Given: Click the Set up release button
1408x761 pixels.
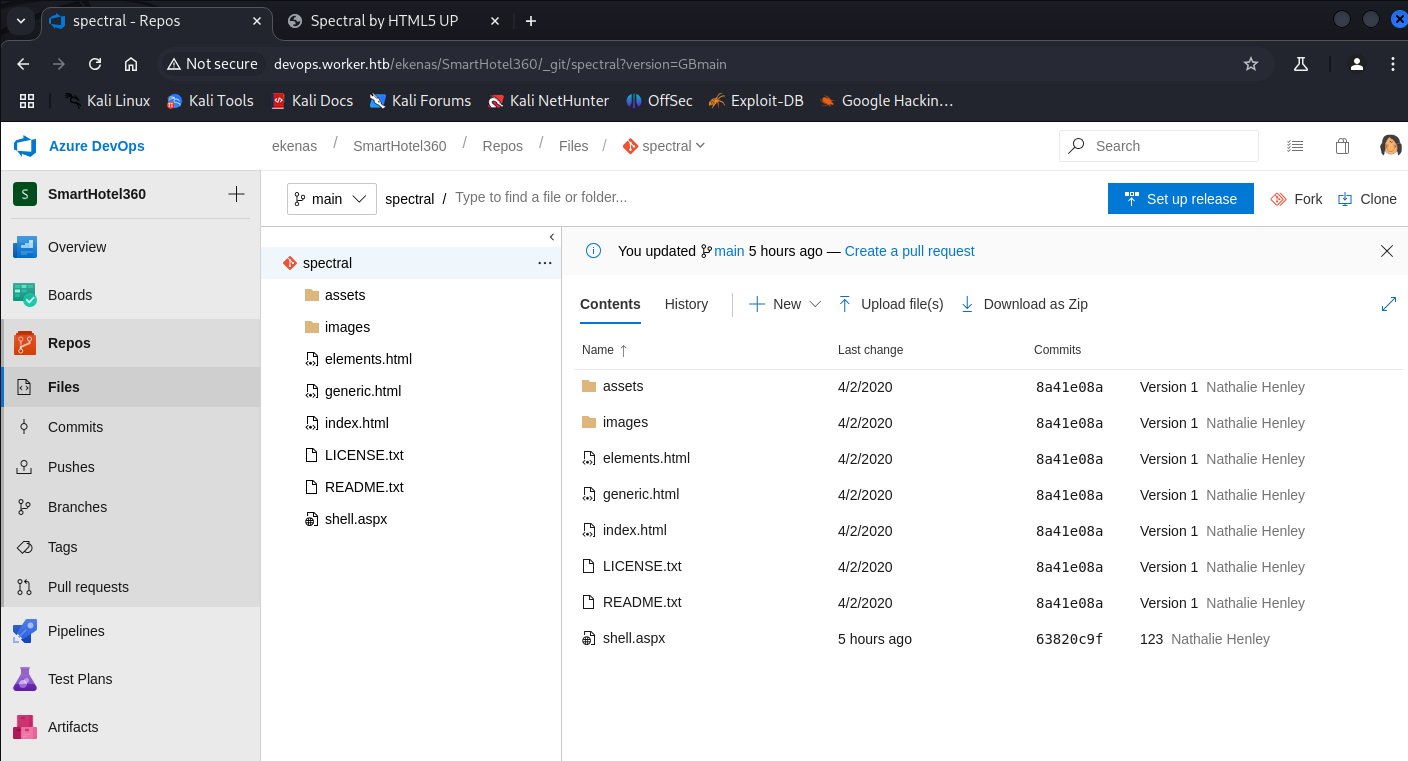Looking at the screenshot, I should click(1181, 199).
